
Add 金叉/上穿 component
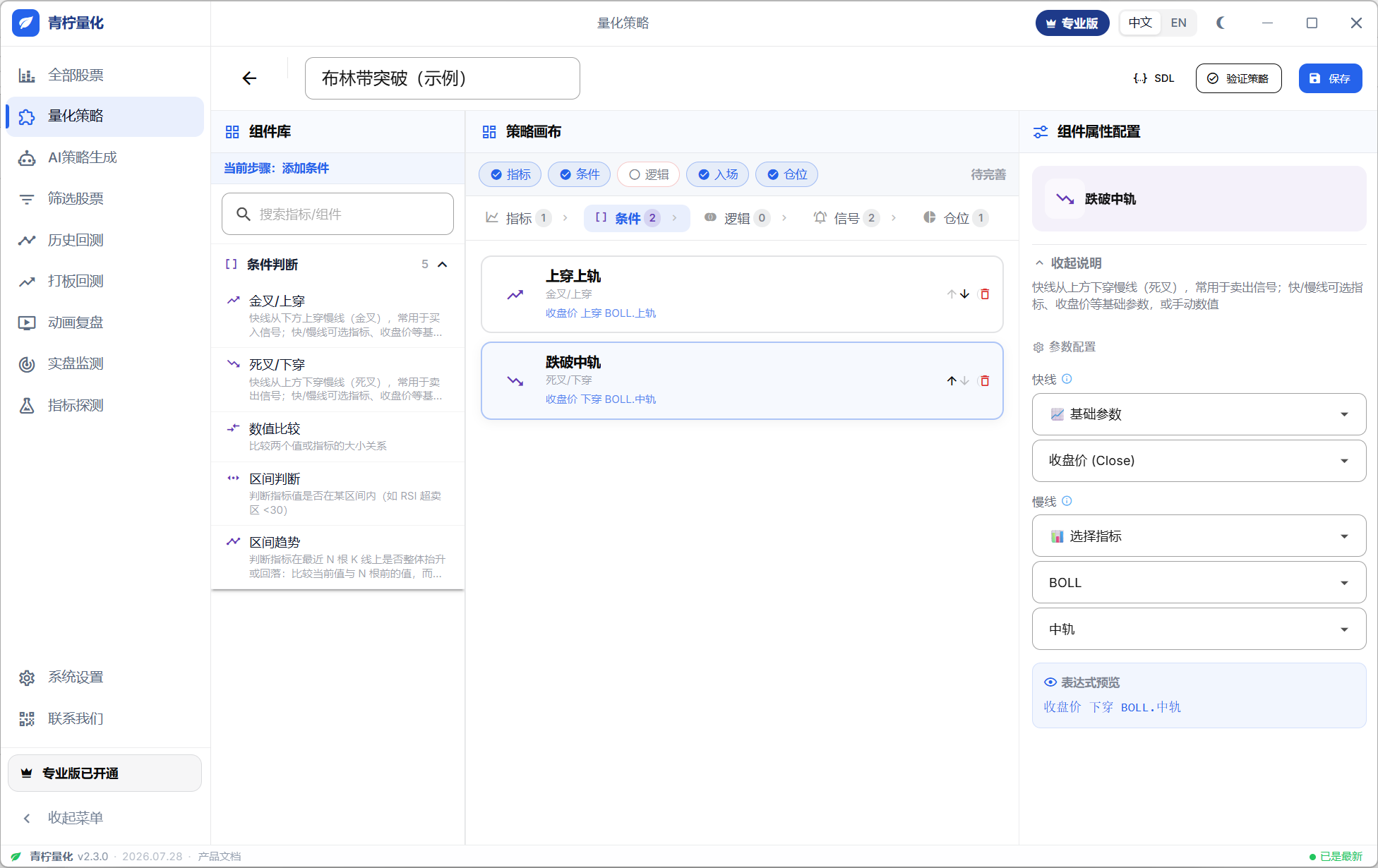(x=337, y=315)
